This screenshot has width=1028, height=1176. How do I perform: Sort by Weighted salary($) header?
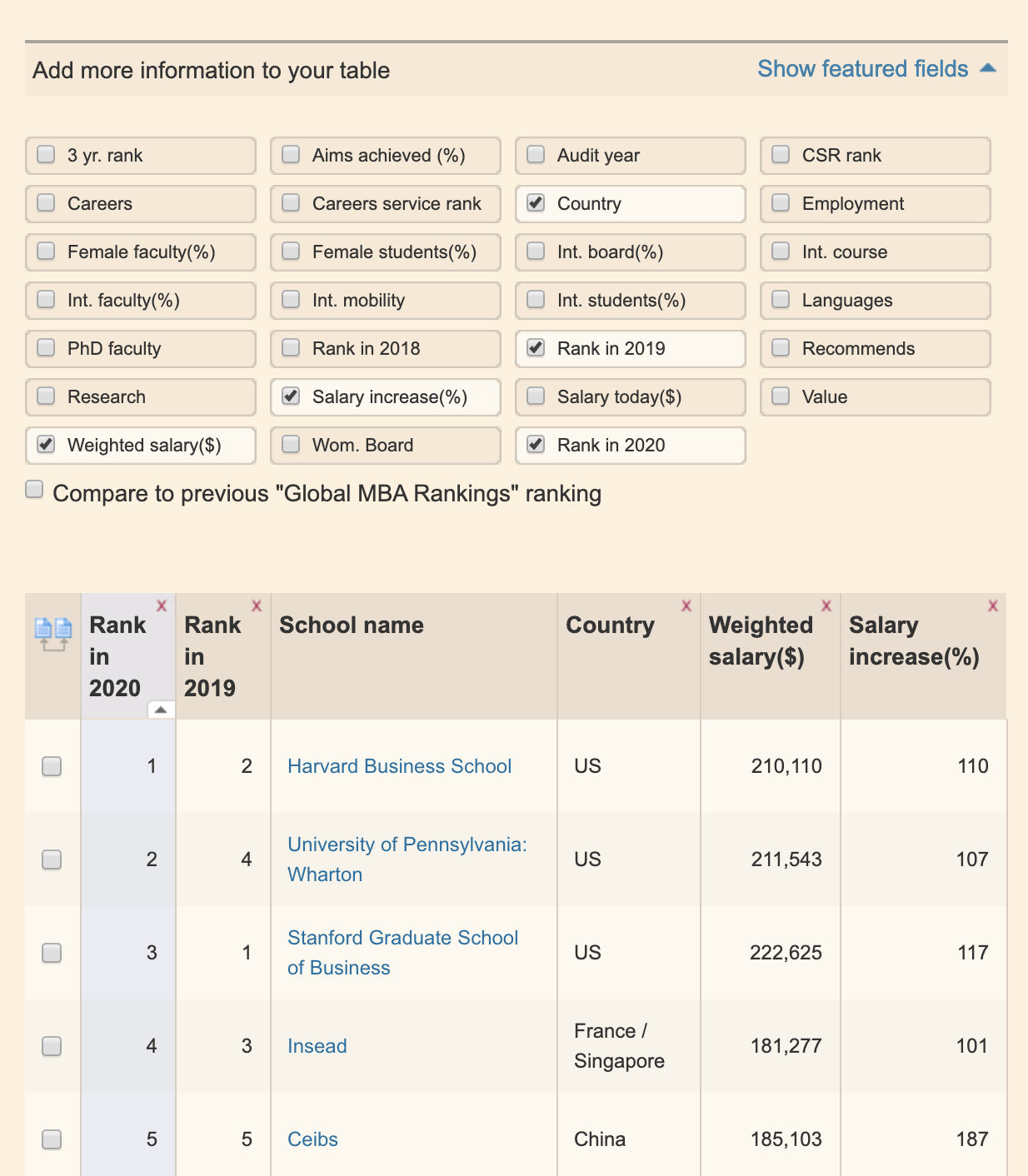(x=761, y=640)
